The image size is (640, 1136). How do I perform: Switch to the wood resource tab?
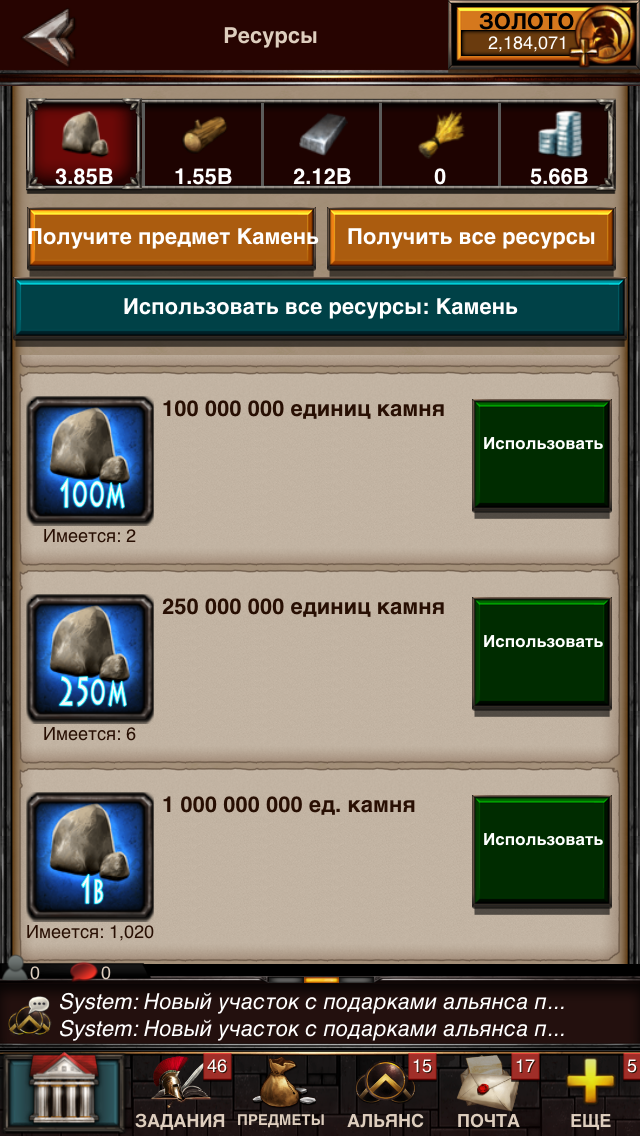[203, 146]
